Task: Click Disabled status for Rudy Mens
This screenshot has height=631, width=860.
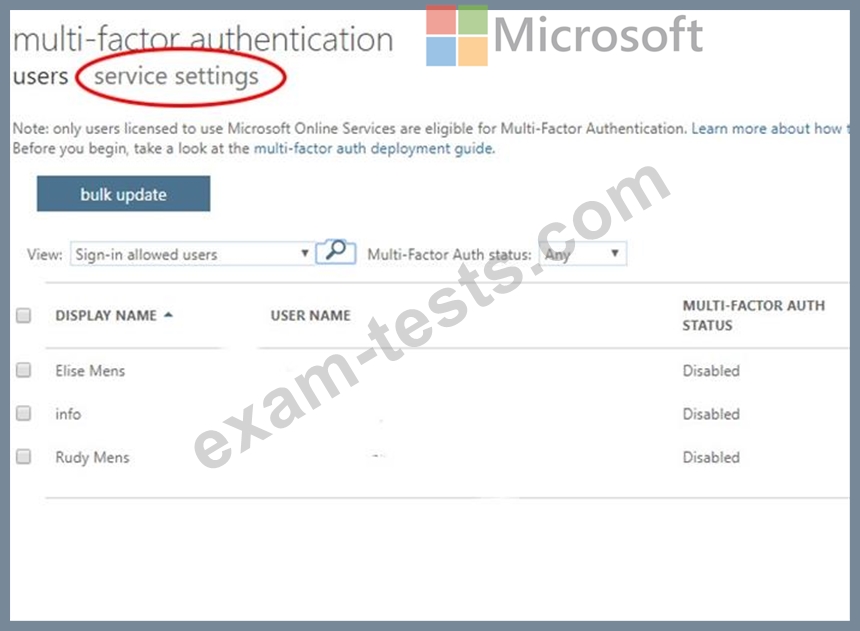Action: click(711, 457)
